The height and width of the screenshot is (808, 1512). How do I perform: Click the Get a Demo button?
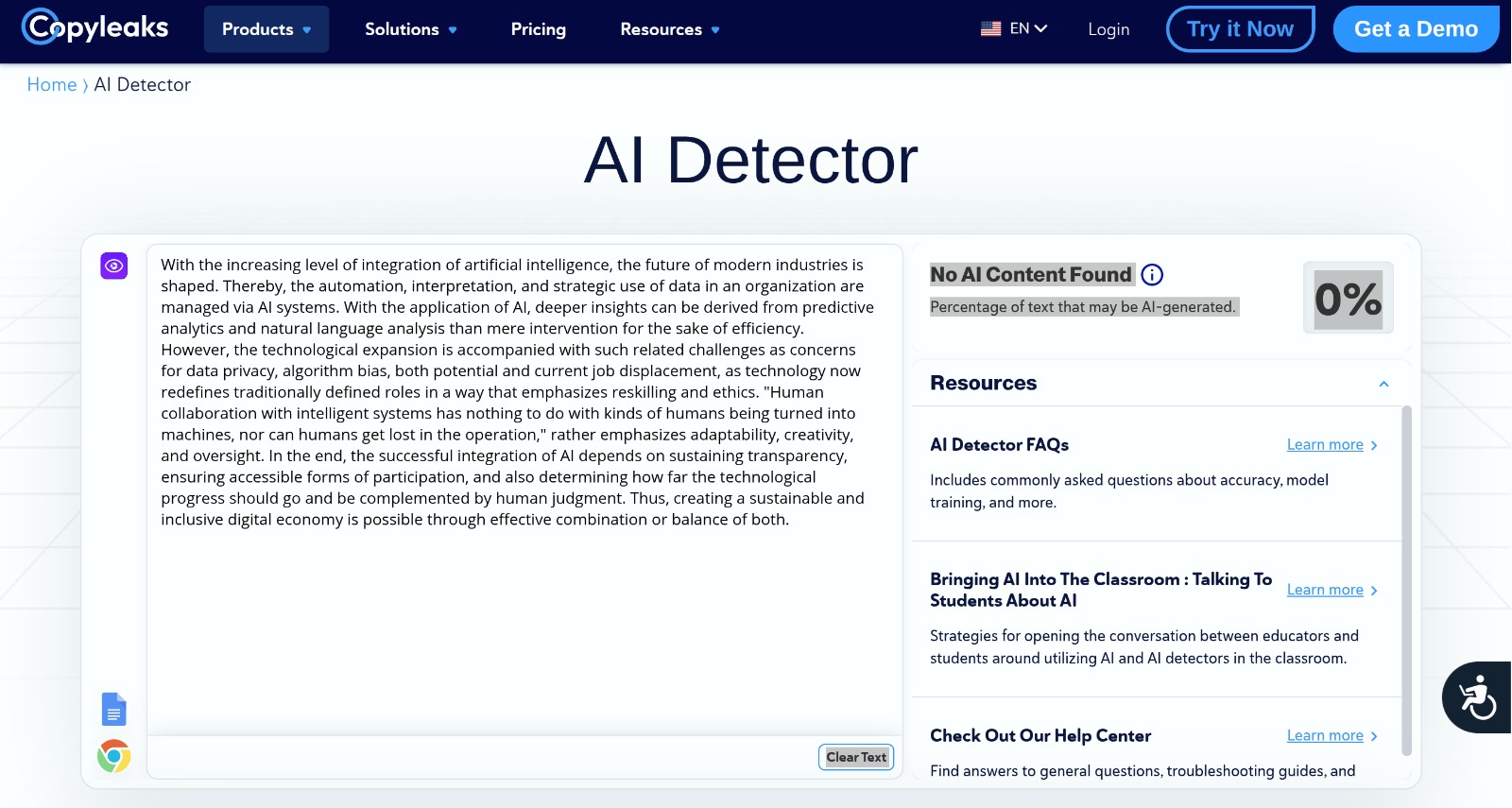pyautogui.click(x=1415, y=29)
